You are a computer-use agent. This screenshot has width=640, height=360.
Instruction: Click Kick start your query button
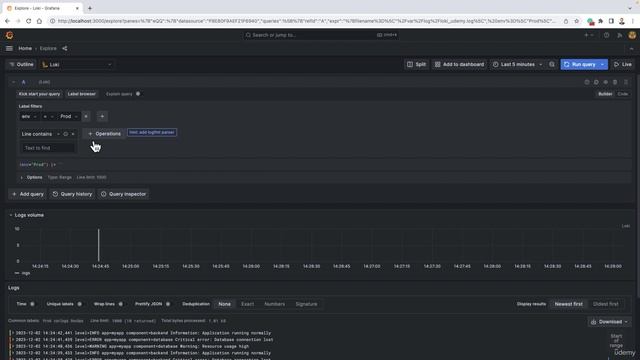click(x=39, y=94)
